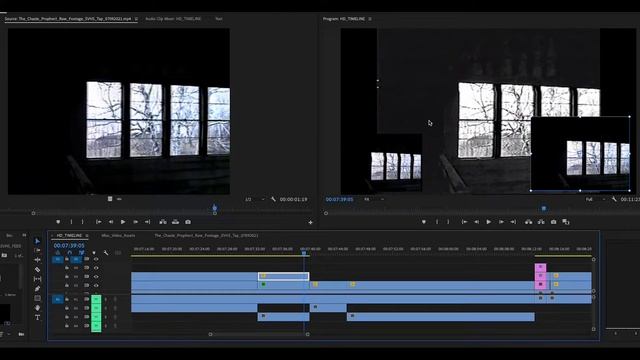This screenshot has height=360, width=640.
Task: Click Lift button in Program monitor
Action: (529, 222)
